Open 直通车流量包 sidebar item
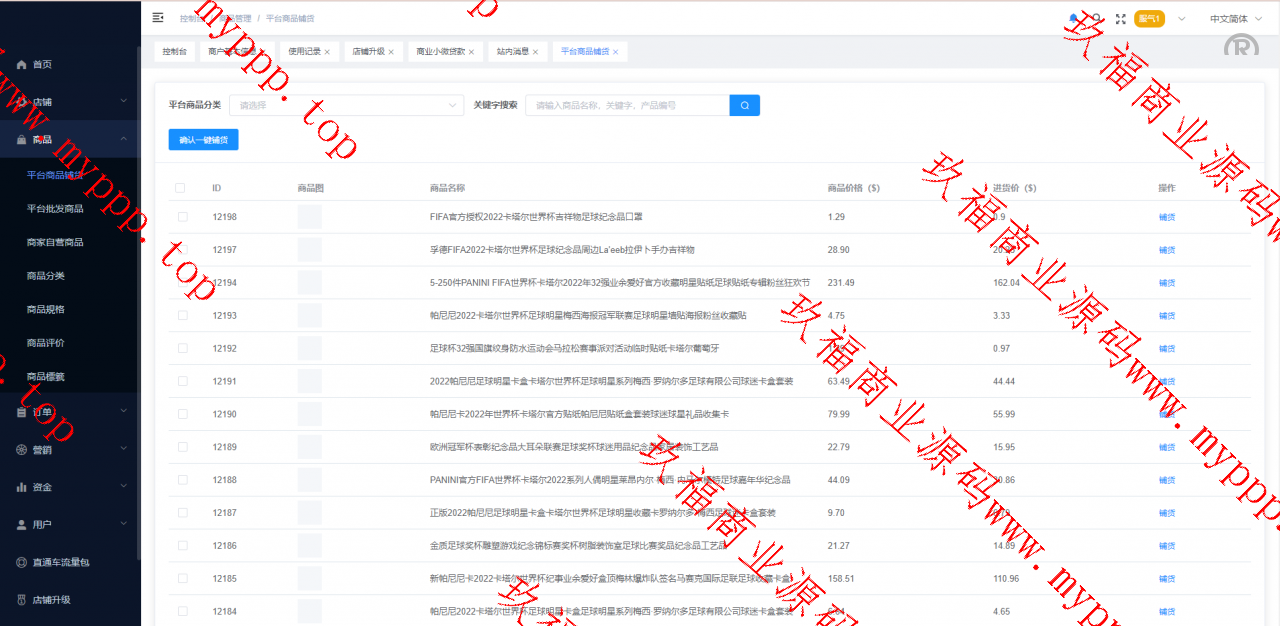 click(x=61, y=562)
